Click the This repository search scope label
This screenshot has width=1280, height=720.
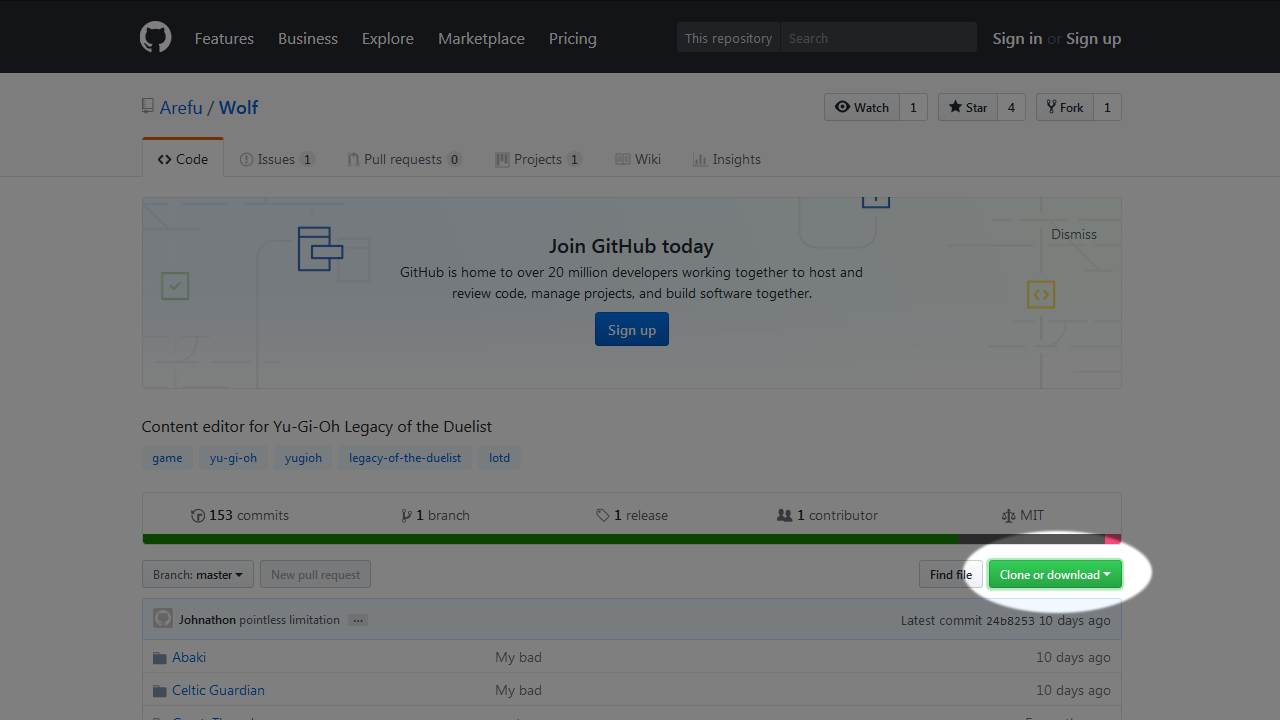coord(728,38)
